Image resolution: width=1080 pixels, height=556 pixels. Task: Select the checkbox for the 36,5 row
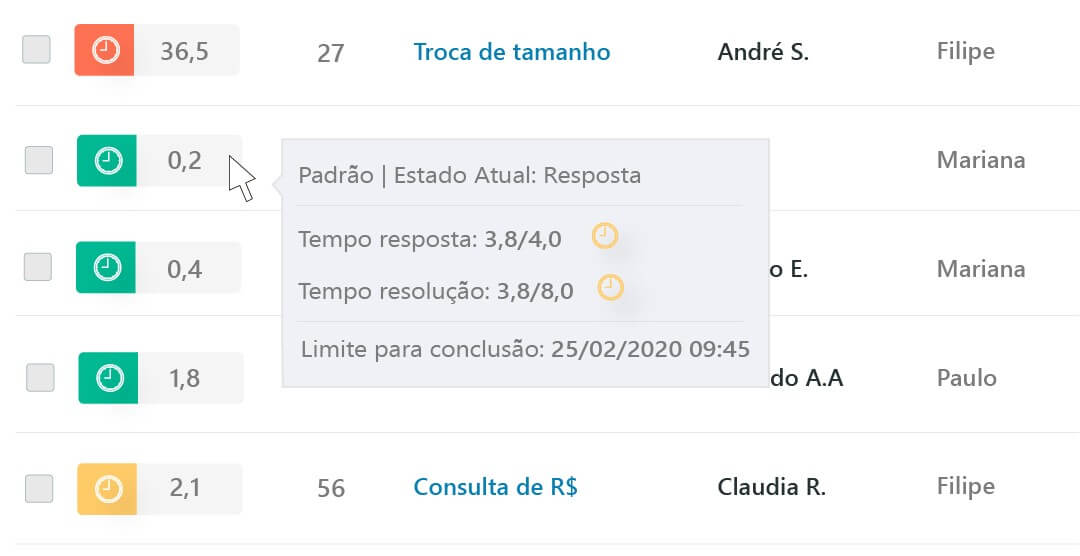pyautogui.click(x=37, y=50)
